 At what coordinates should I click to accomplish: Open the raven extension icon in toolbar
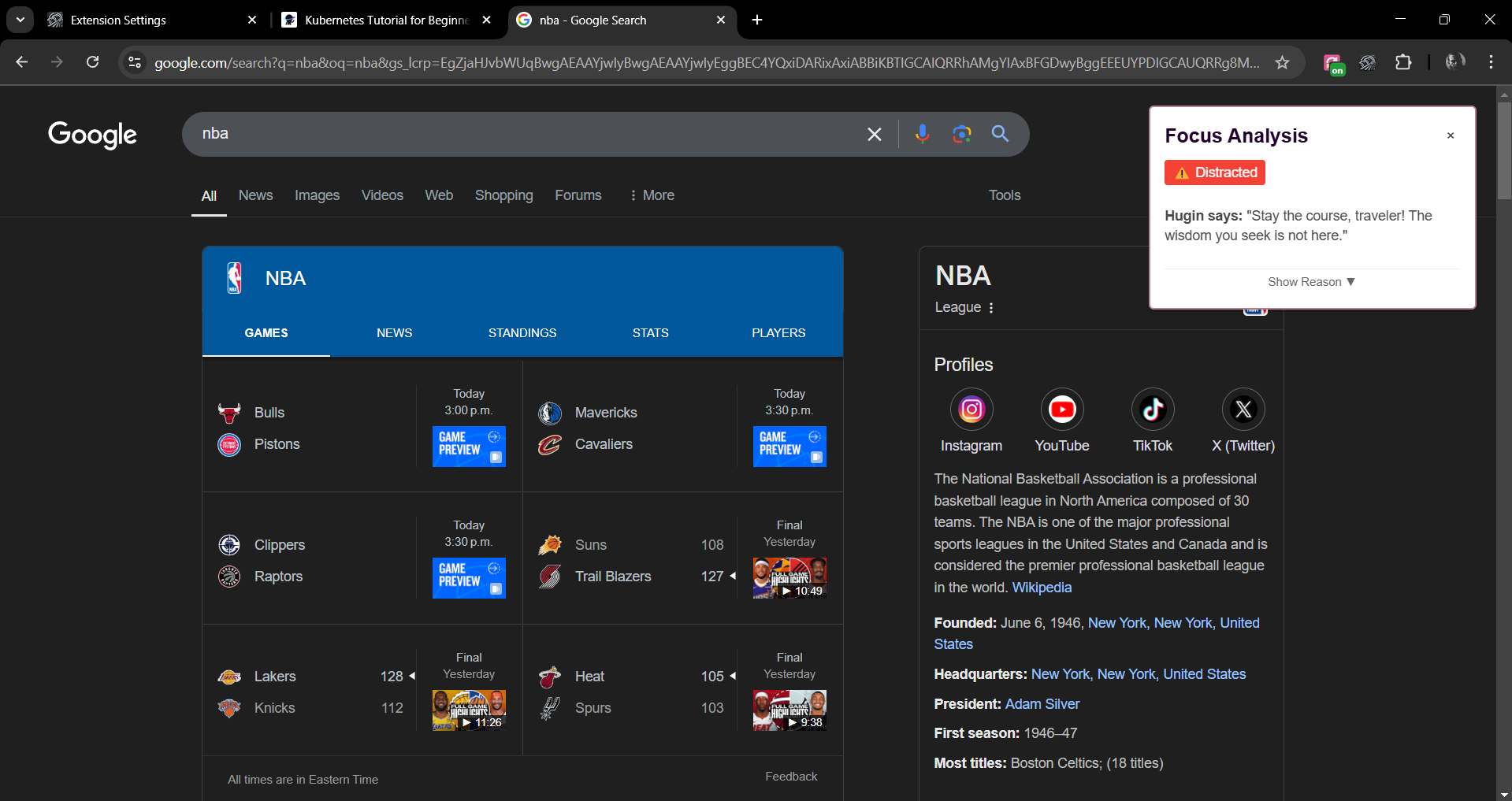point(1368,62)
